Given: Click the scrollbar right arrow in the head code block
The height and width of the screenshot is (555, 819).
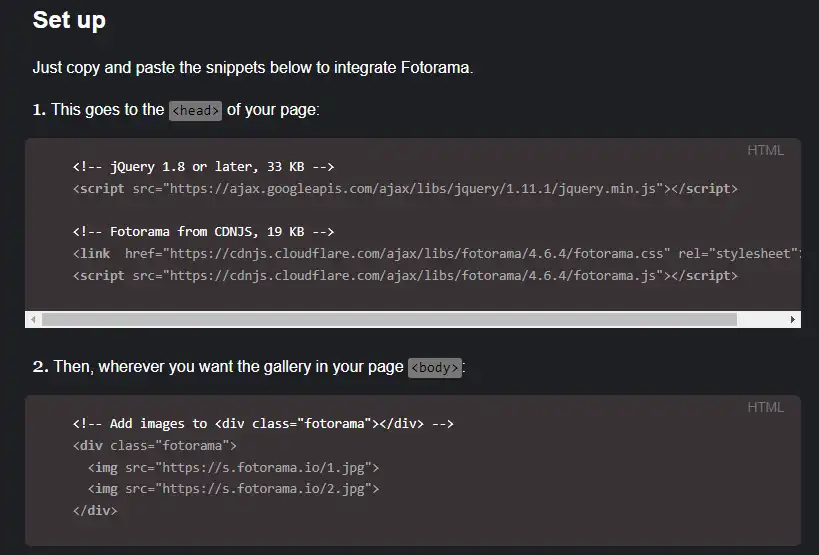Looking at the screenshot, I should click(x=792, y=320).
